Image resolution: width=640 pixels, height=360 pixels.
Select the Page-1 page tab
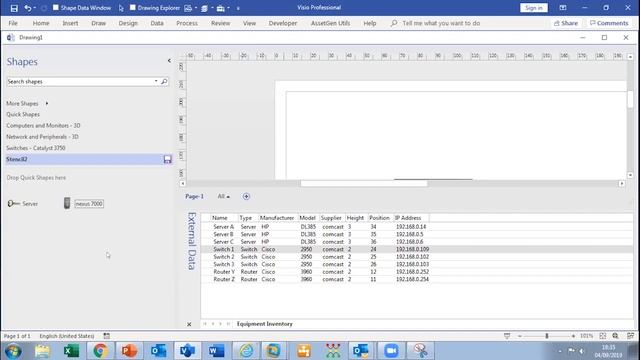[194, 196]
